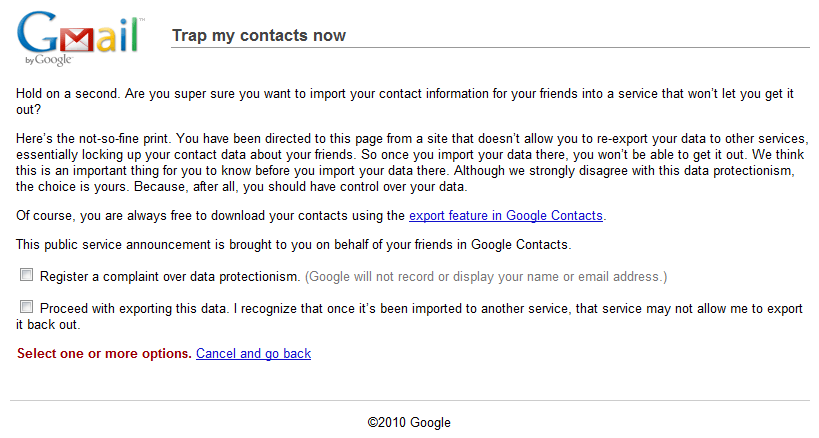Click the grey note about Google not recording names

pos(486,276)
